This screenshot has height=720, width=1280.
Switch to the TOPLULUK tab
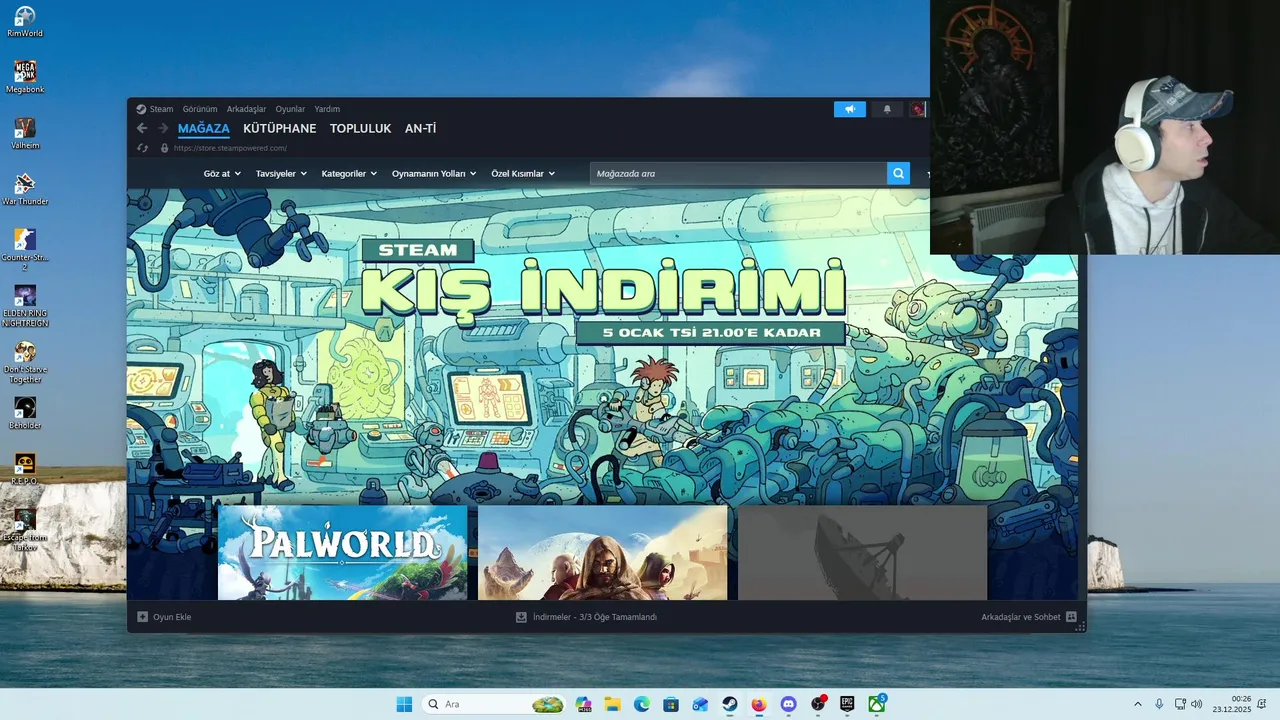click(360, 129)
